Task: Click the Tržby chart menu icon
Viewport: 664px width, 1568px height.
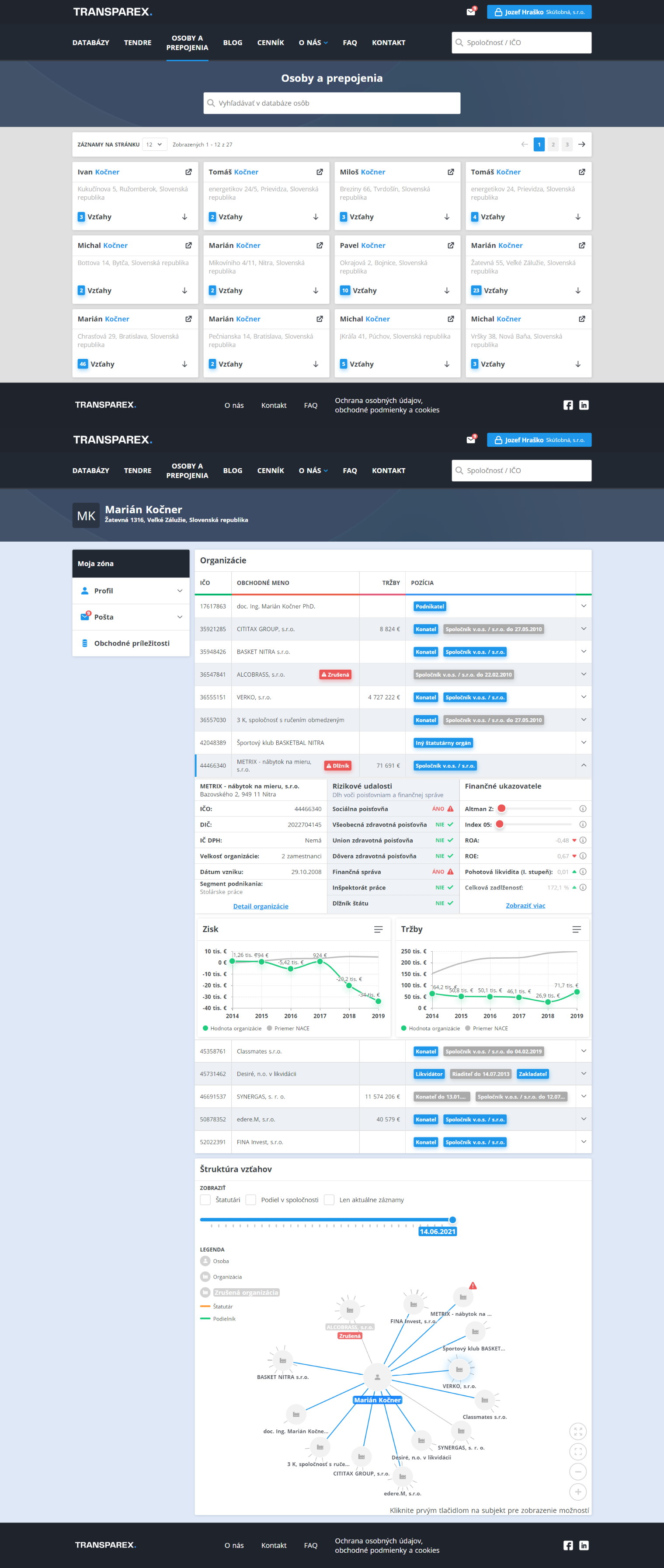Action: 577,929
